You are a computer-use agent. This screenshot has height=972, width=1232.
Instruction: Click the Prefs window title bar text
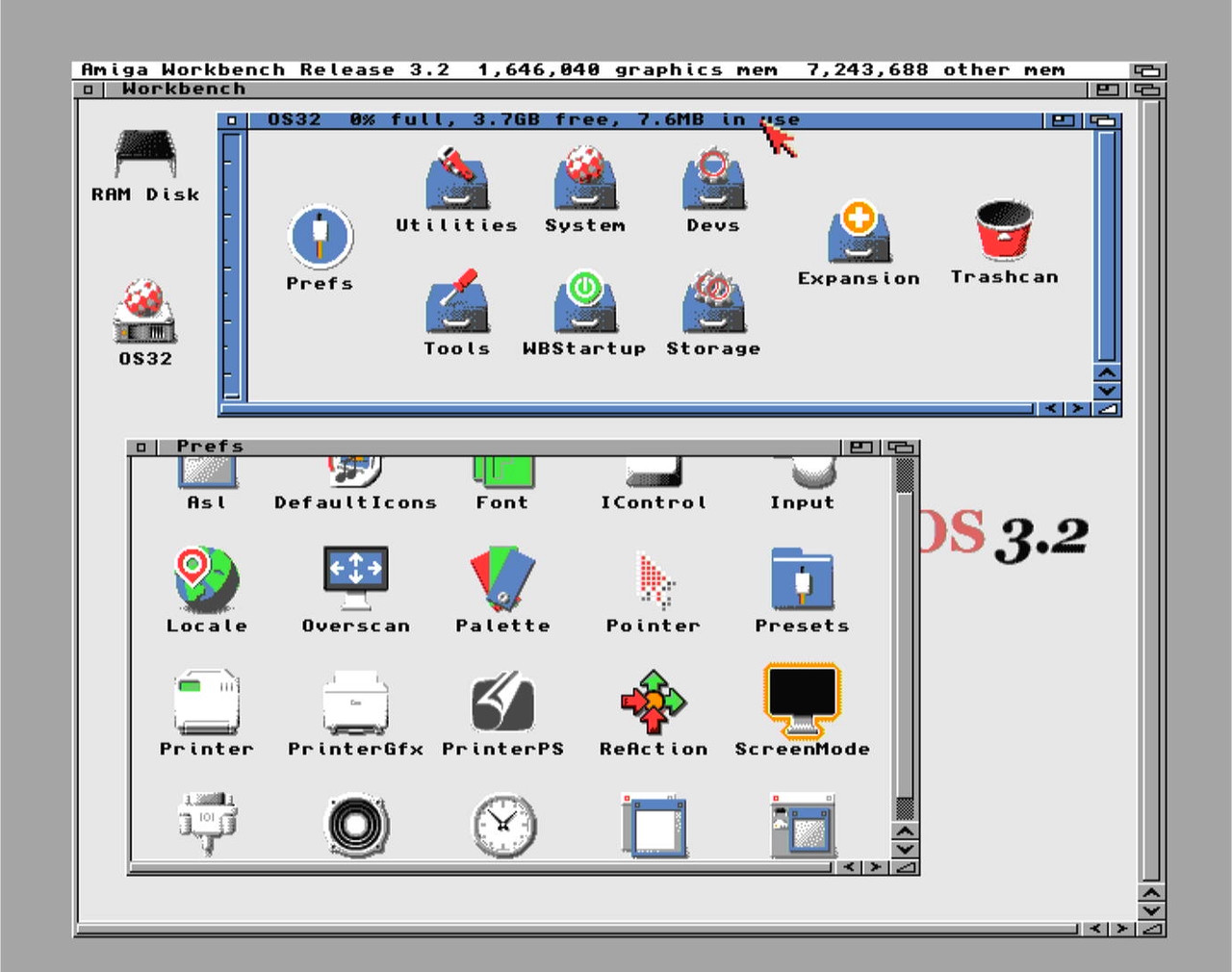[210, 447]
